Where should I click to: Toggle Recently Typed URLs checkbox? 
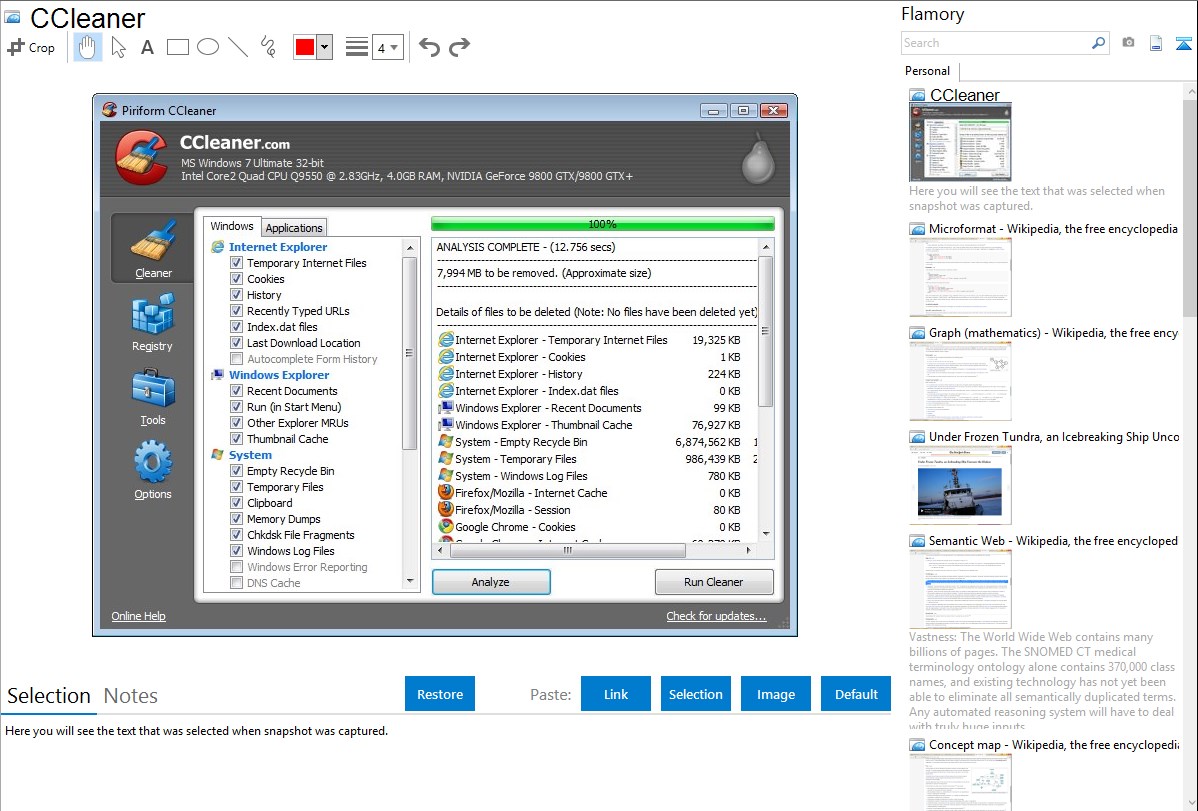(x=237, y=311)
